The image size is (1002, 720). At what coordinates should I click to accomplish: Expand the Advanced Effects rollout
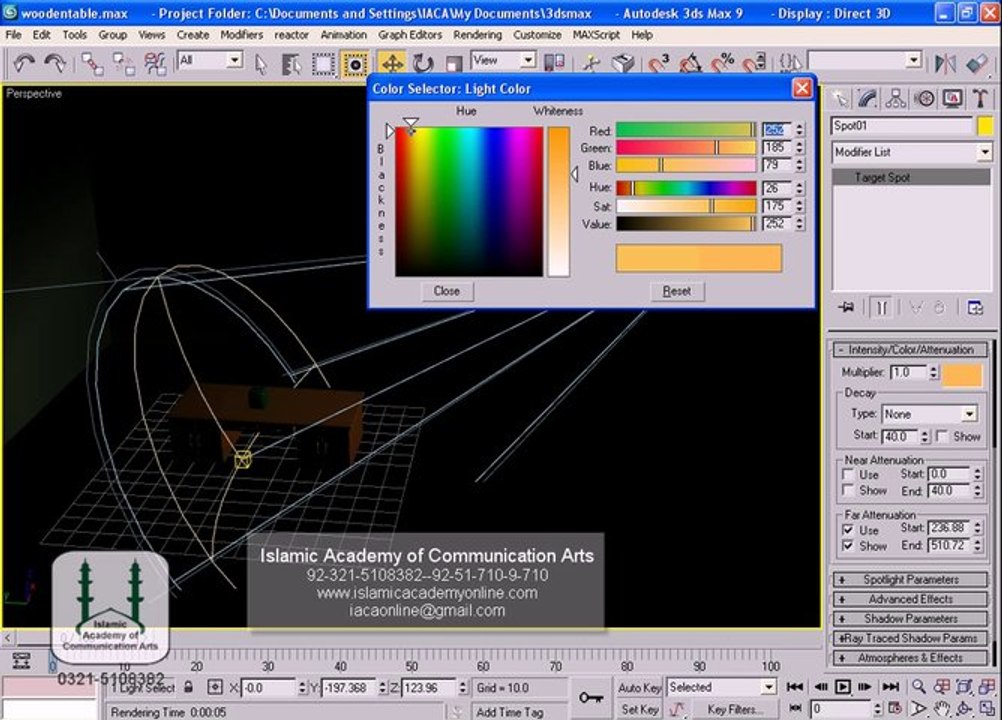[x=911, y=599]
